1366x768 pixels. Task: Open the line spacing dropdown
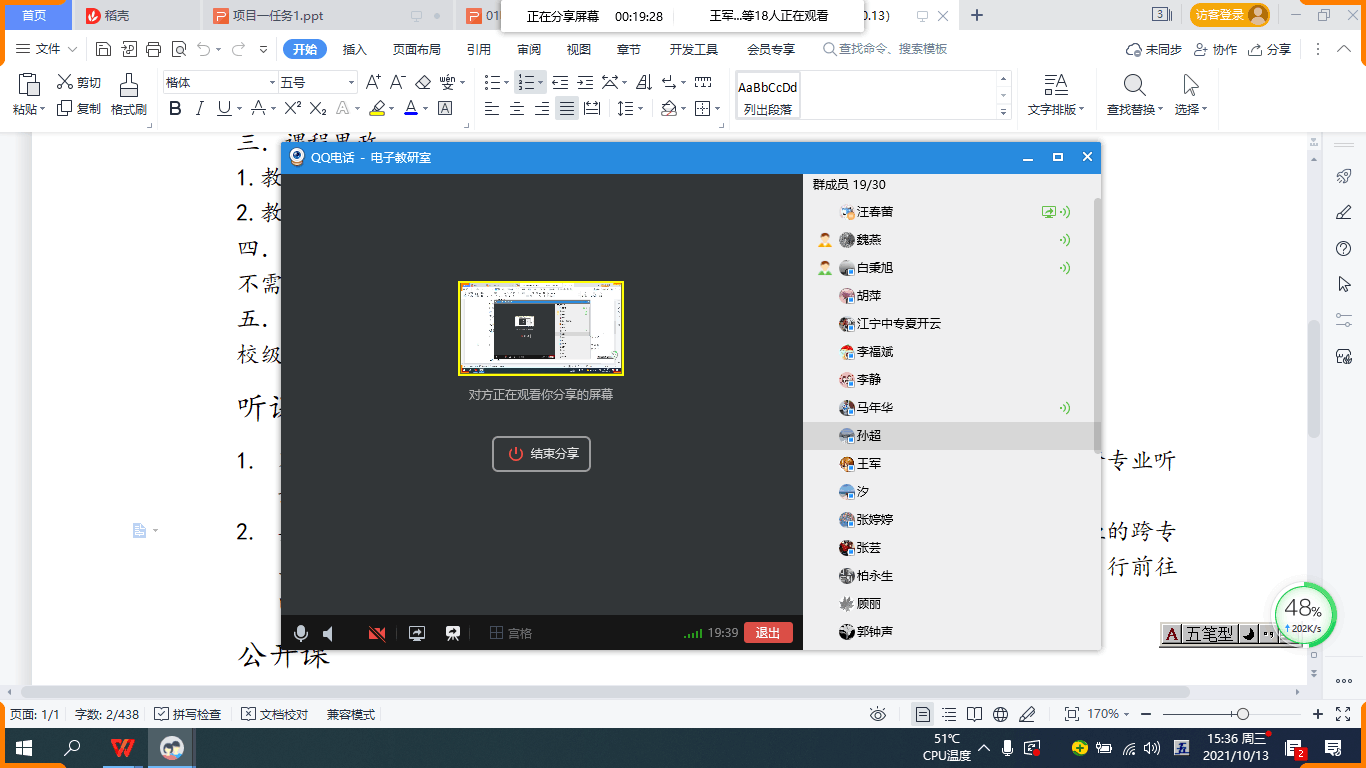630,108
